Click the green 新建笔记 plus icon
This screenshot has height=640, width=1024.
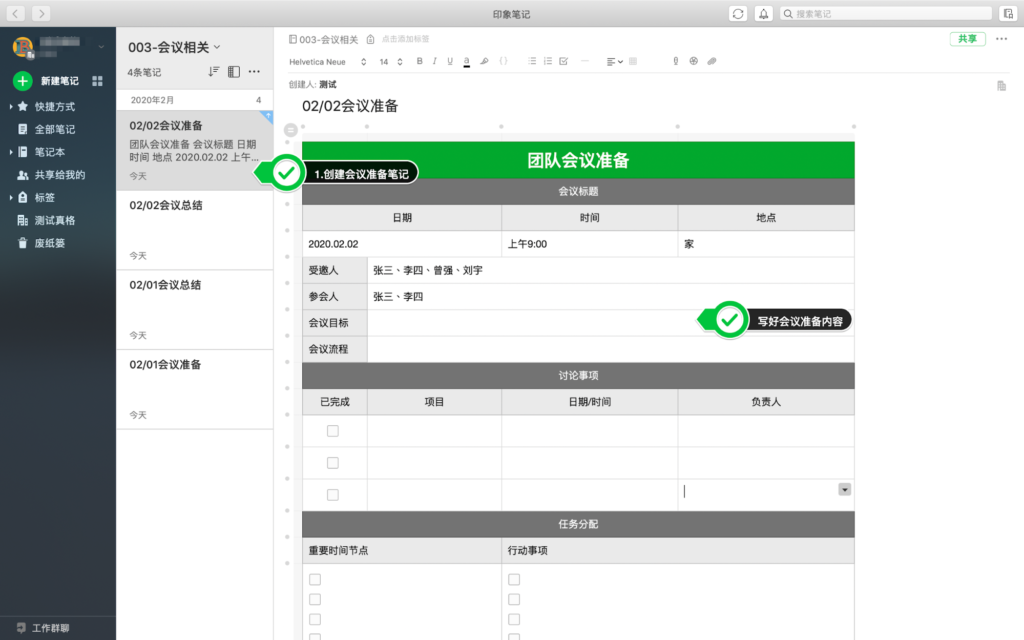click(22, 81)
